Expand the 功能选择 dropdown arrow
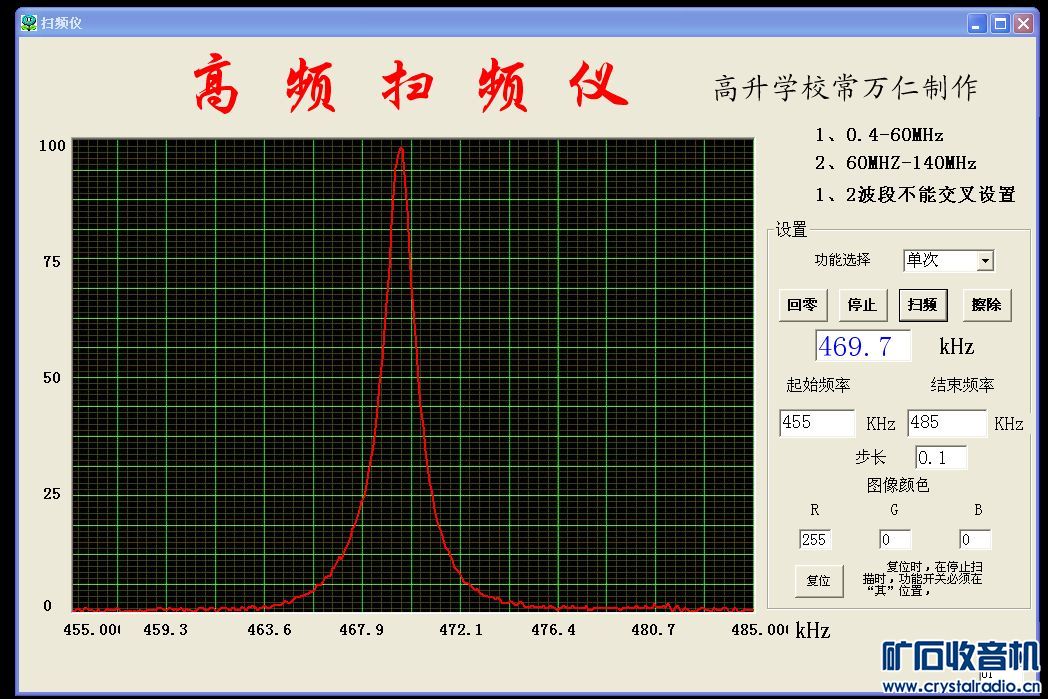This screenshot has height=699, width=1048. [x=985, y=261]
